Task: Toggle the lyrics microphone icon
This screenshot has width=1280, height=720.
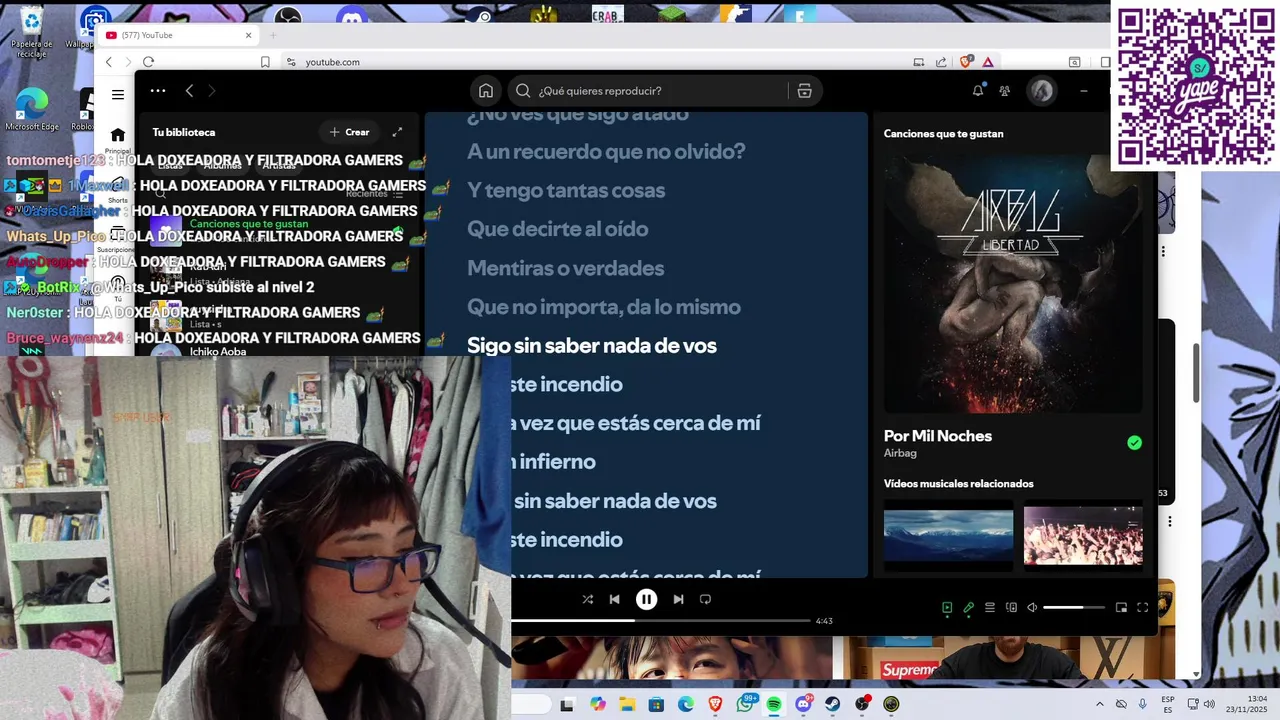Action: point(968,607)
